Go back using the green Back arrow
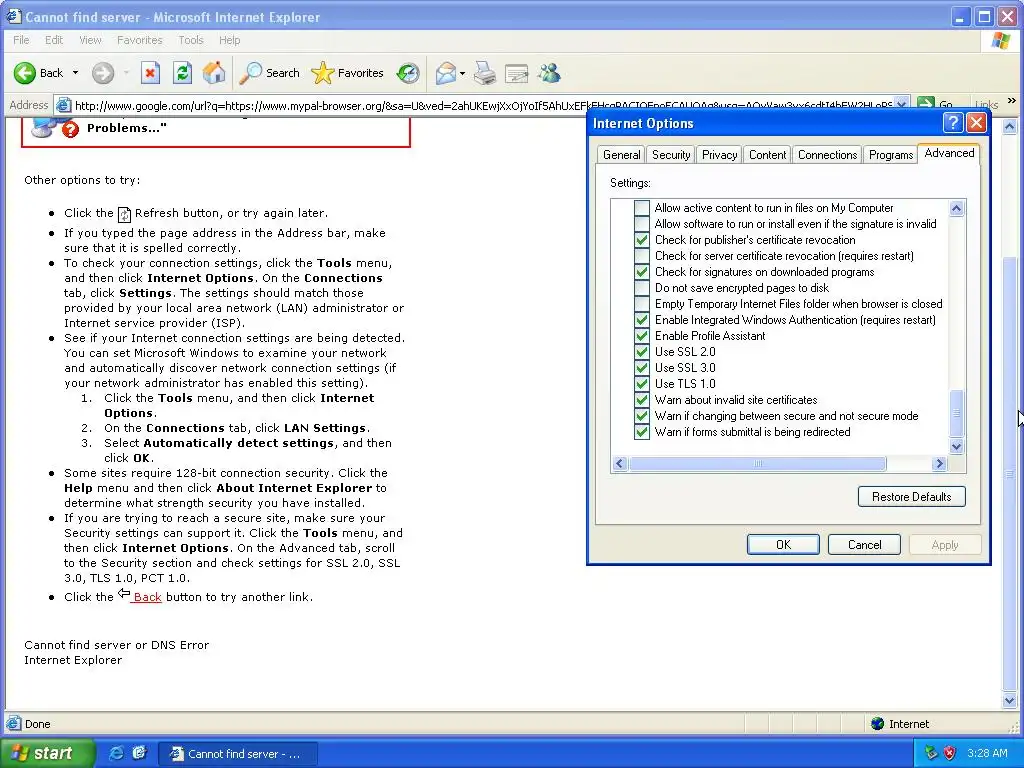1024x768 pixels. click(25, 73)
